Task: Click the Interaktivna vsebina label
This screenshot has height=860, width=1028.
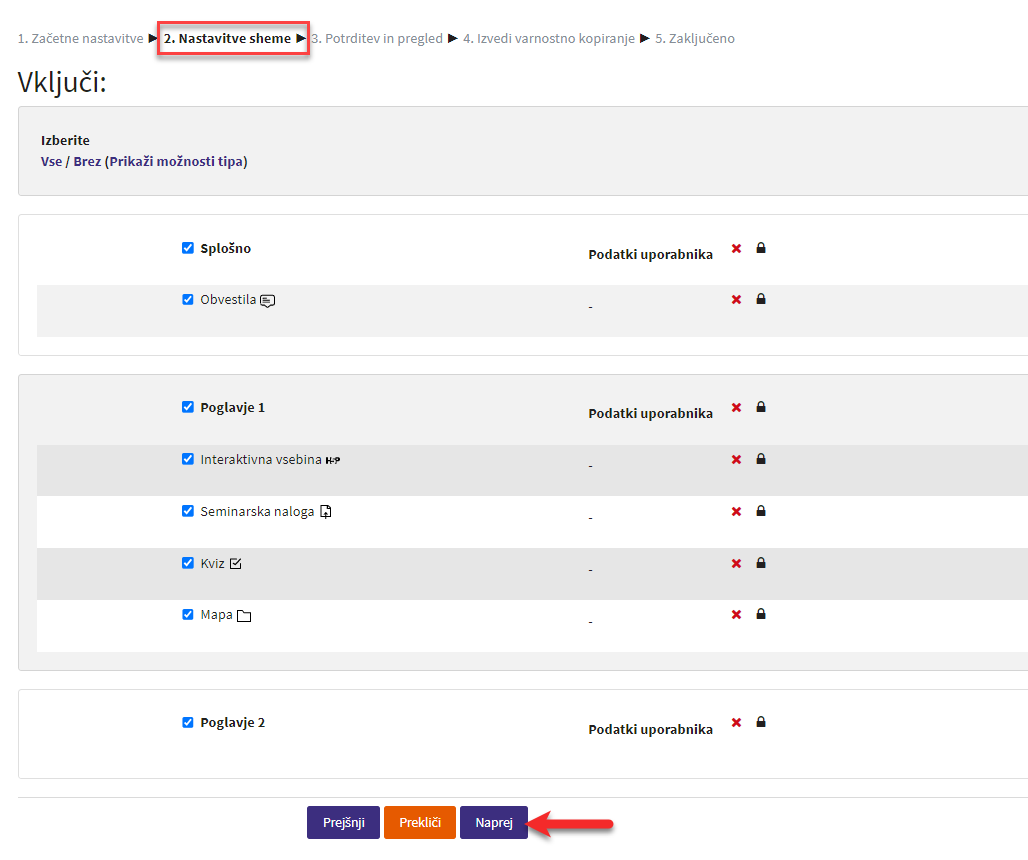Action: point(261,459)
